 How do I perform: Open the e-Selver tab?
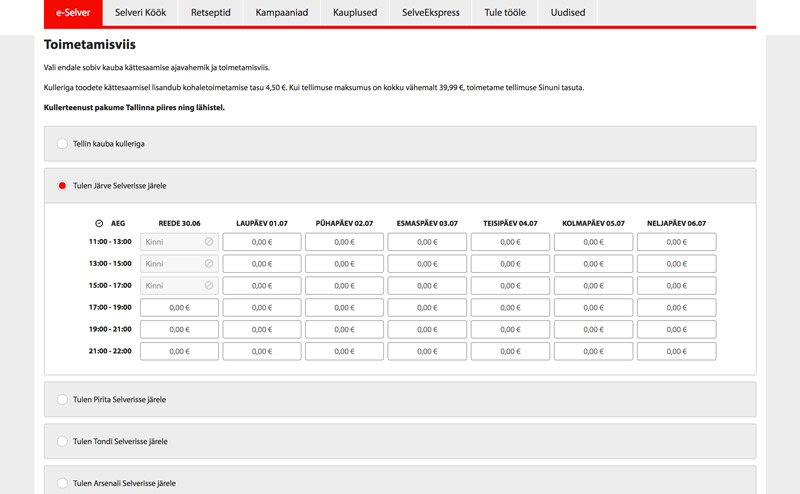click(73, 13)
